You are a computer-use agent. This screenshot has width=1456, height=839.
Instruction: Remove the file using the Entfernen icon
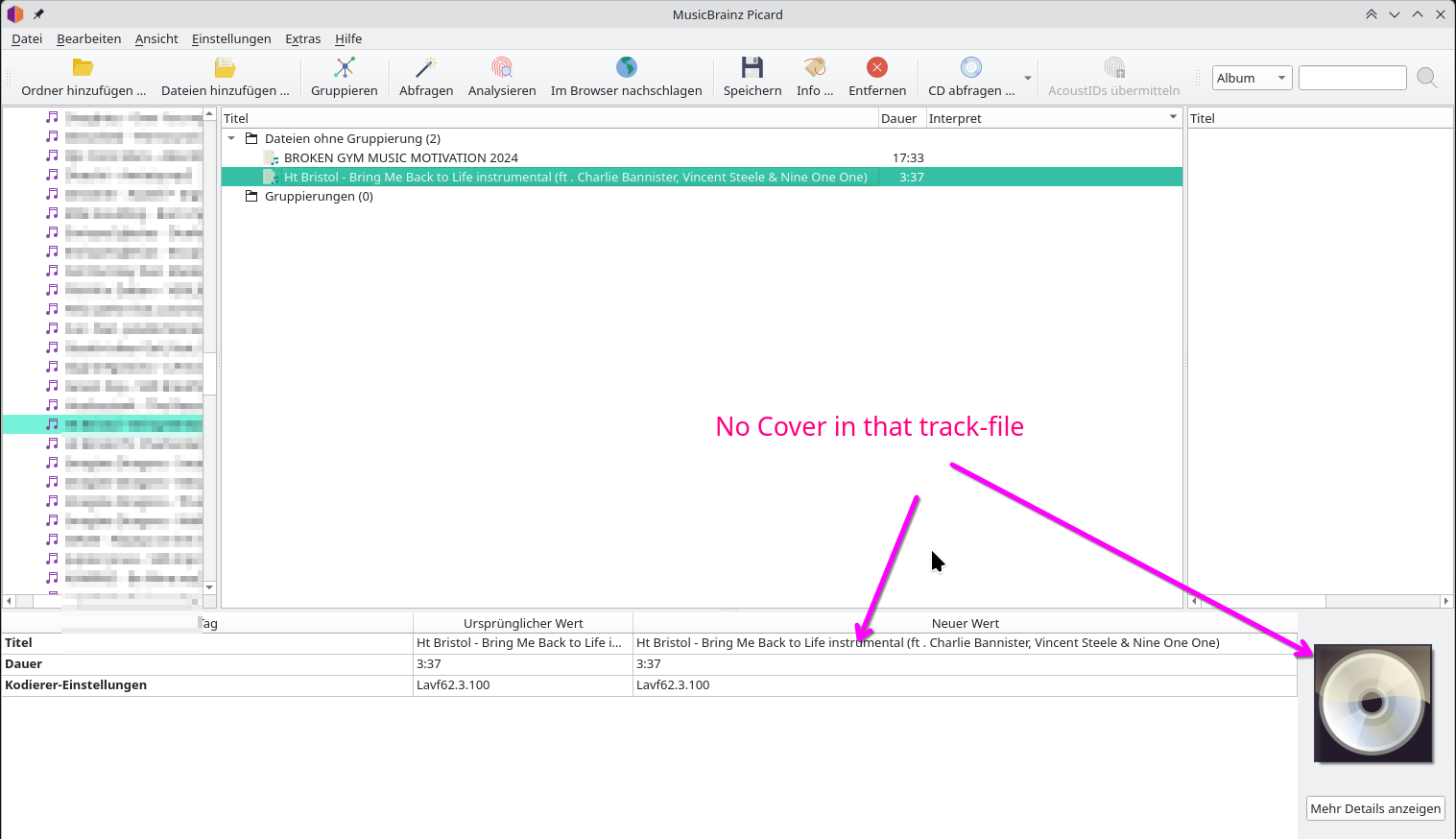point(876,68)
